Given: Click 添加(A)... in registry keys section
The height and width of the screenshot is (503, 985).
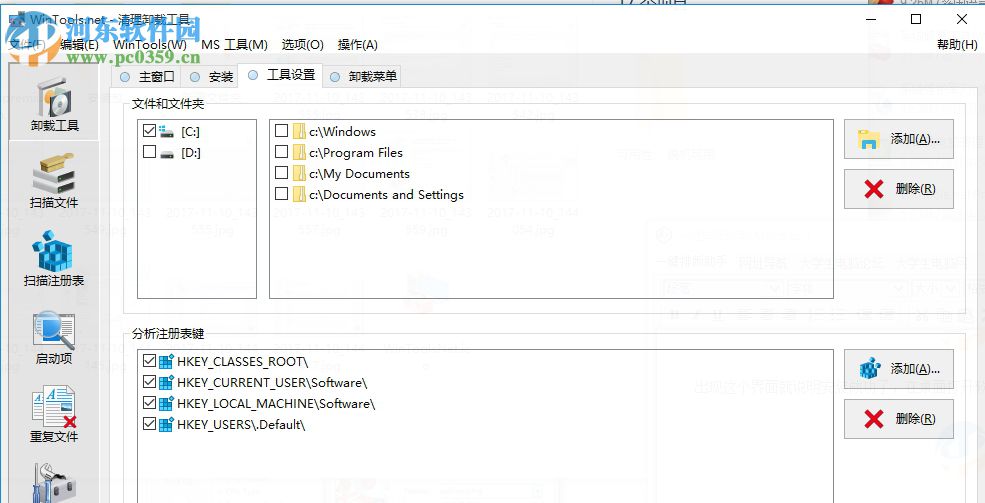Looking at the screenshot, I should 899,369.
